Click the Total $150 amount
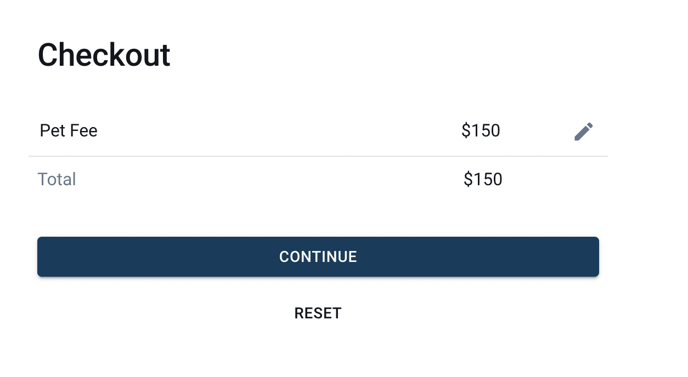This screenshot has height=377, width=688. (x=483, y=179)
